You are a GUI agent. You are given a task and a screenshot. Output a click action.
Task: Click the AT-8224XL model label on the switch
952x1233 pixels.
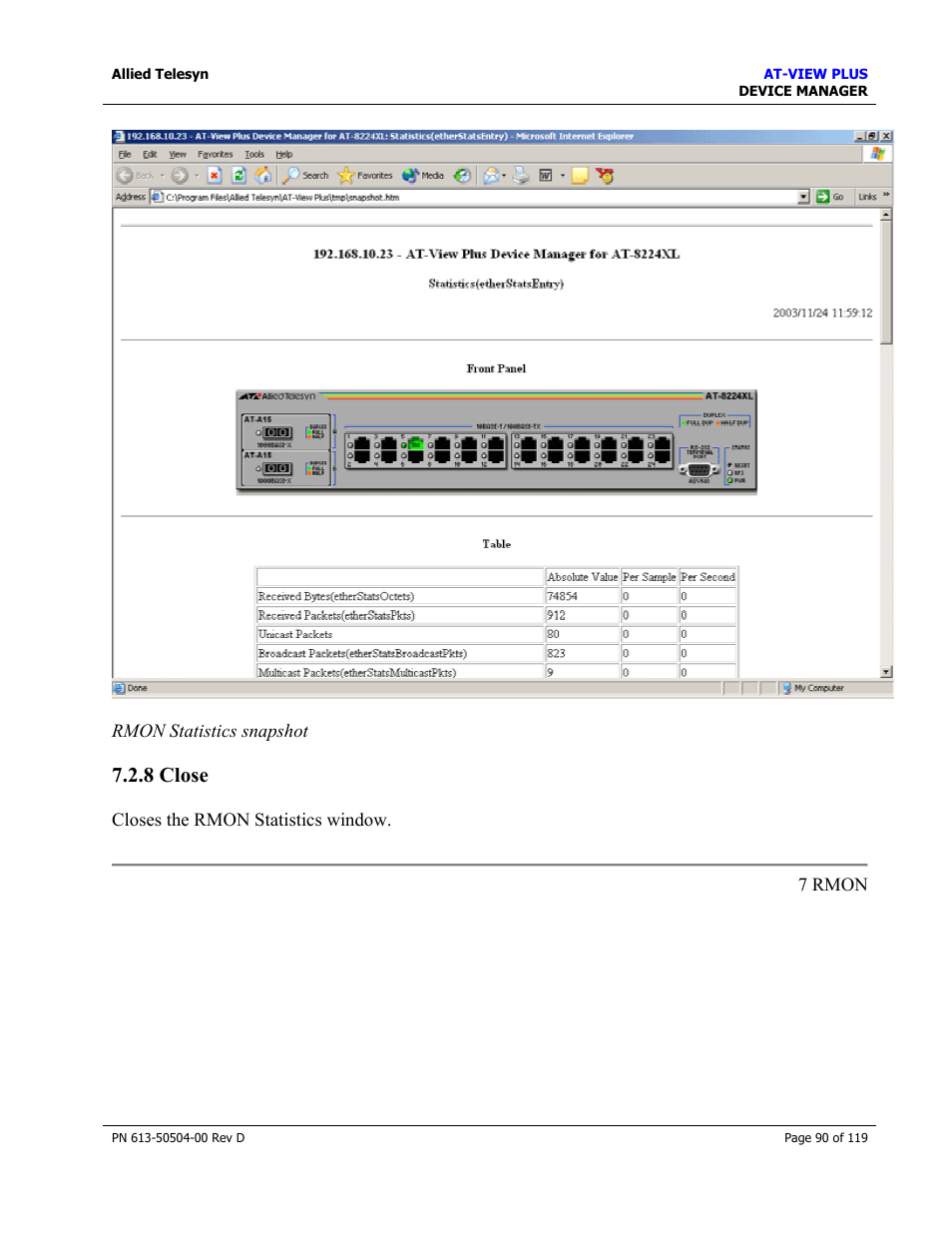(729, 396)
